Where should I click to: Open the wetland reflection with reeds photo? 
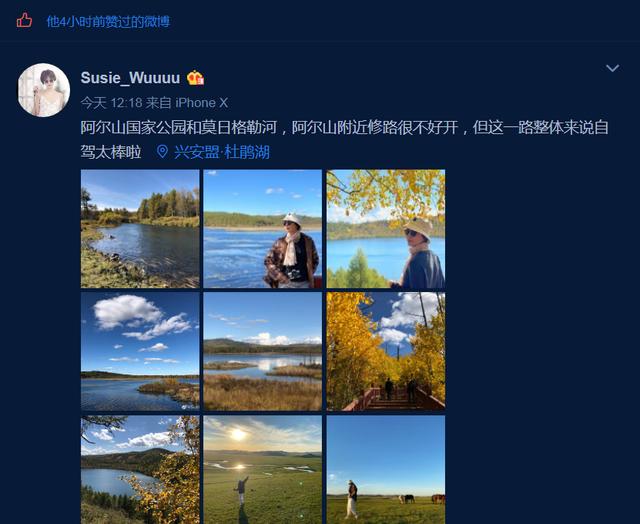coord(262,351)
